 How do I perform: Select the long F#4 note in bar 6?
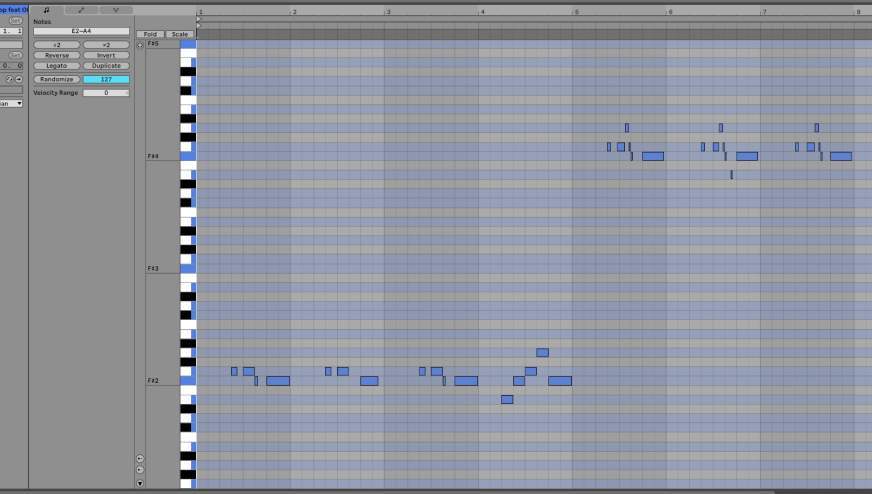[x=747, y=156]
